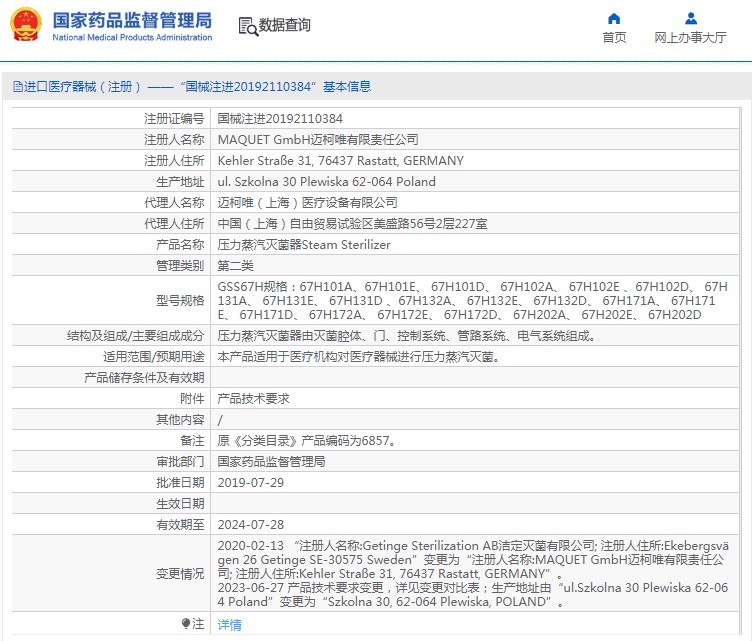Click the 结构及组成/主要组成成分 label

click(x=136, y=336)
